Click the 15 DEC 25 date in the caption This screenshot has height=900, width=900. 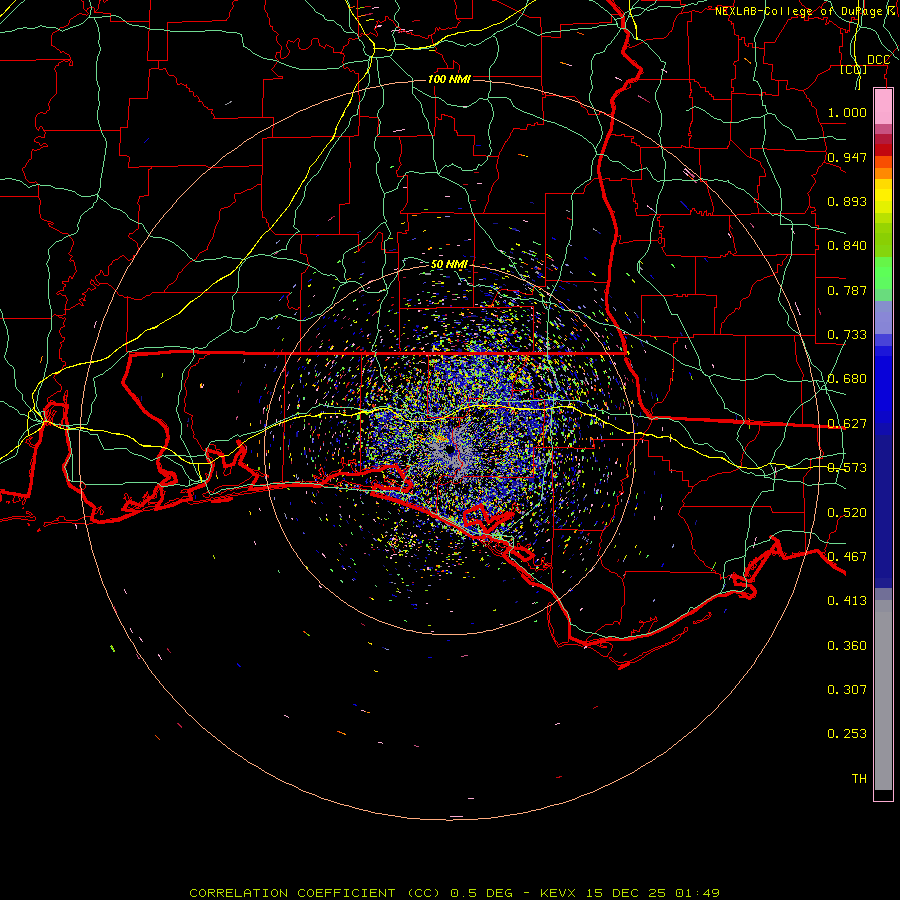tap(627, 893)
